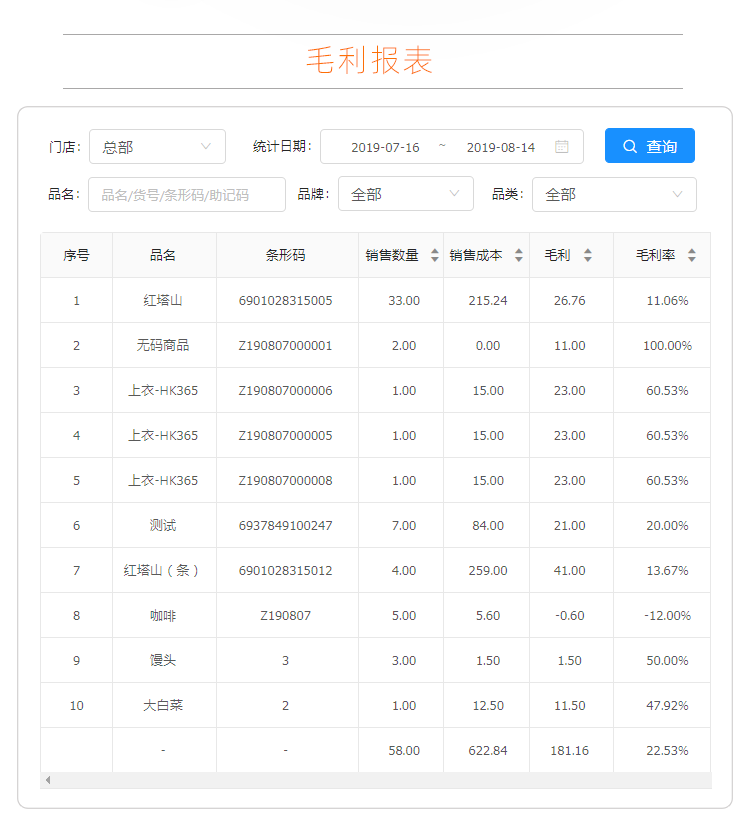This screenshot has height=837, width=750.
Task: Click barcode 6937849100247
Action: click(286, 525)
